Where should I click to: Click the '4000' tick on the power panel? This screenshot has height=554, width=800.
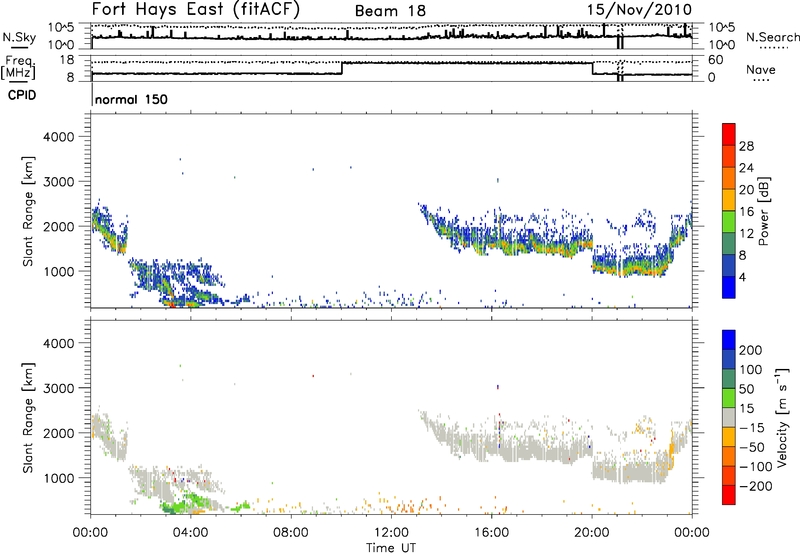pos(59,137)
